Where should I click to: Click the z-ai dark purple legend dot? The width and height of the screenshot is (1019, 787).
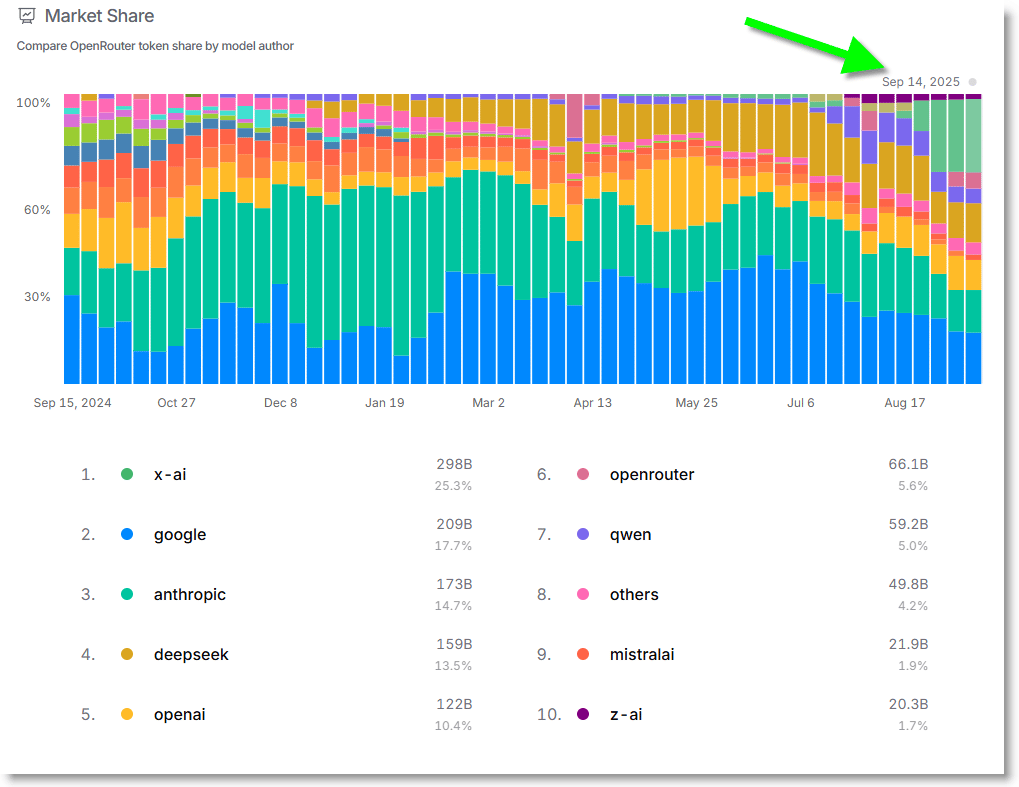(x=583, y=714)
